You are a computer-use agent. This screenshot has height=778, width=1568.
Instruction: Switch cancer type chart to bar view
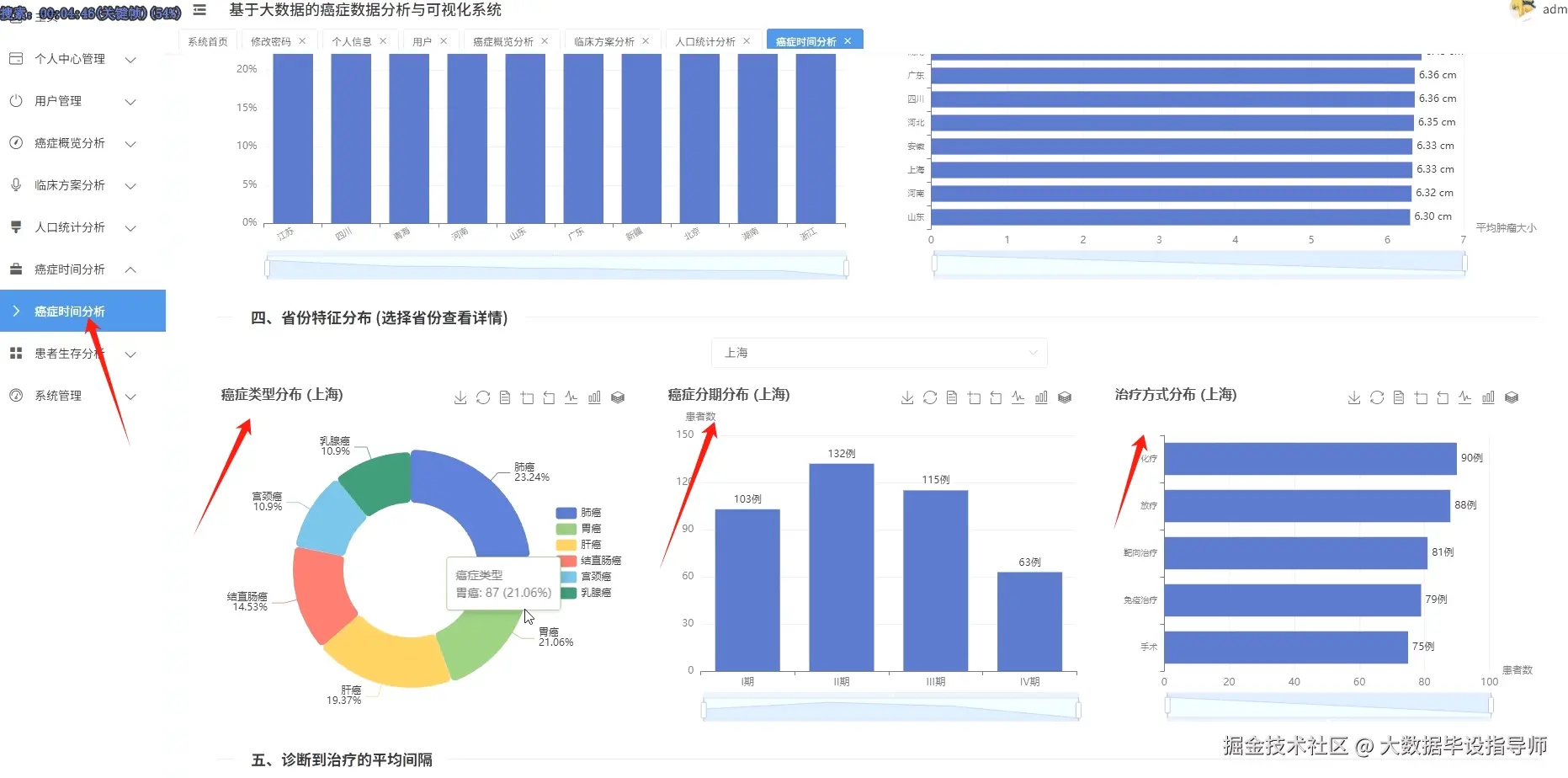tap(594, 397)
